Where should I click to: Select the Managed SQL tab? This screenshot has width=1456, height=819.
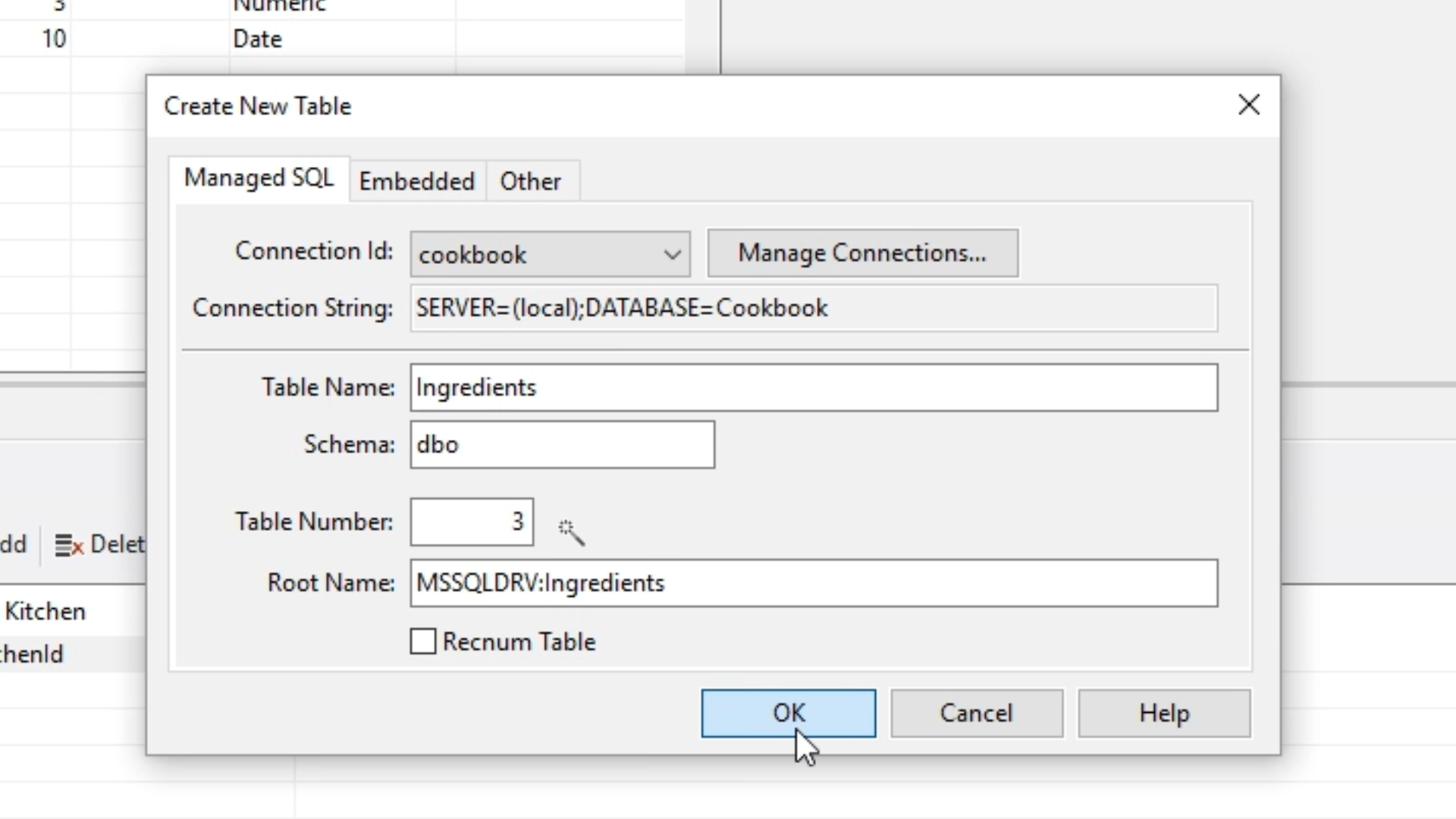point(259,178)
